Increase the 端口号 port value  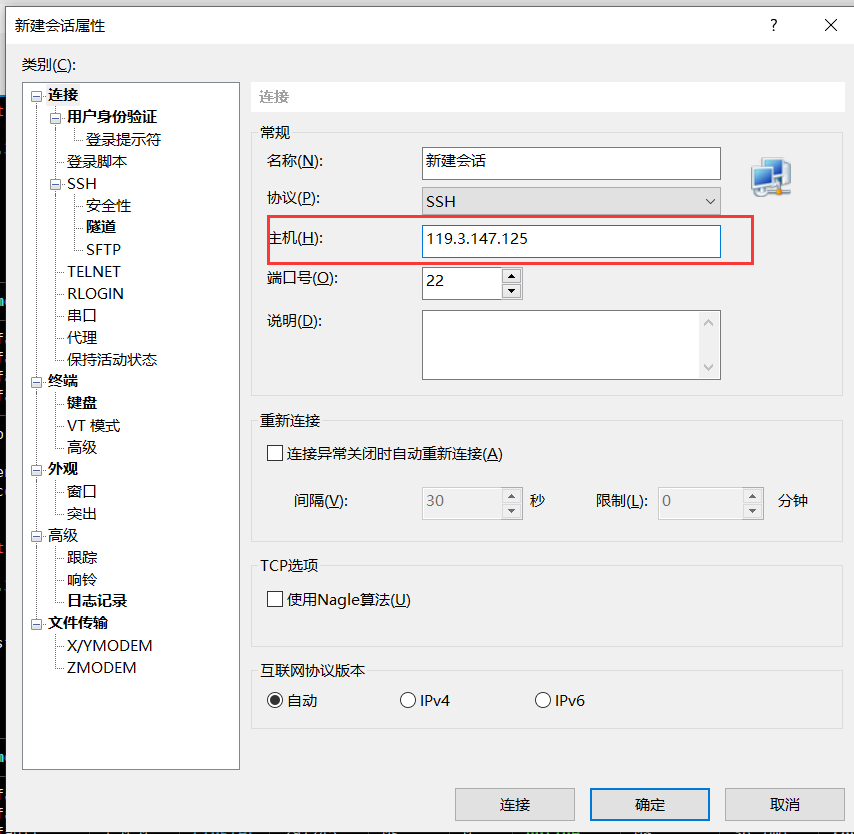coord(511,276)
